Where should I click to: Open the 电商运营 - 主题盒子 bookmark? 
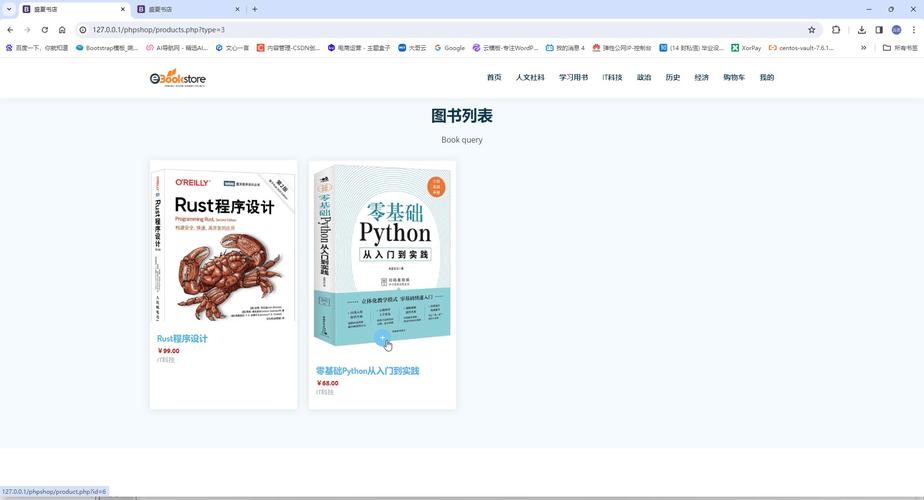click(359, 48)
